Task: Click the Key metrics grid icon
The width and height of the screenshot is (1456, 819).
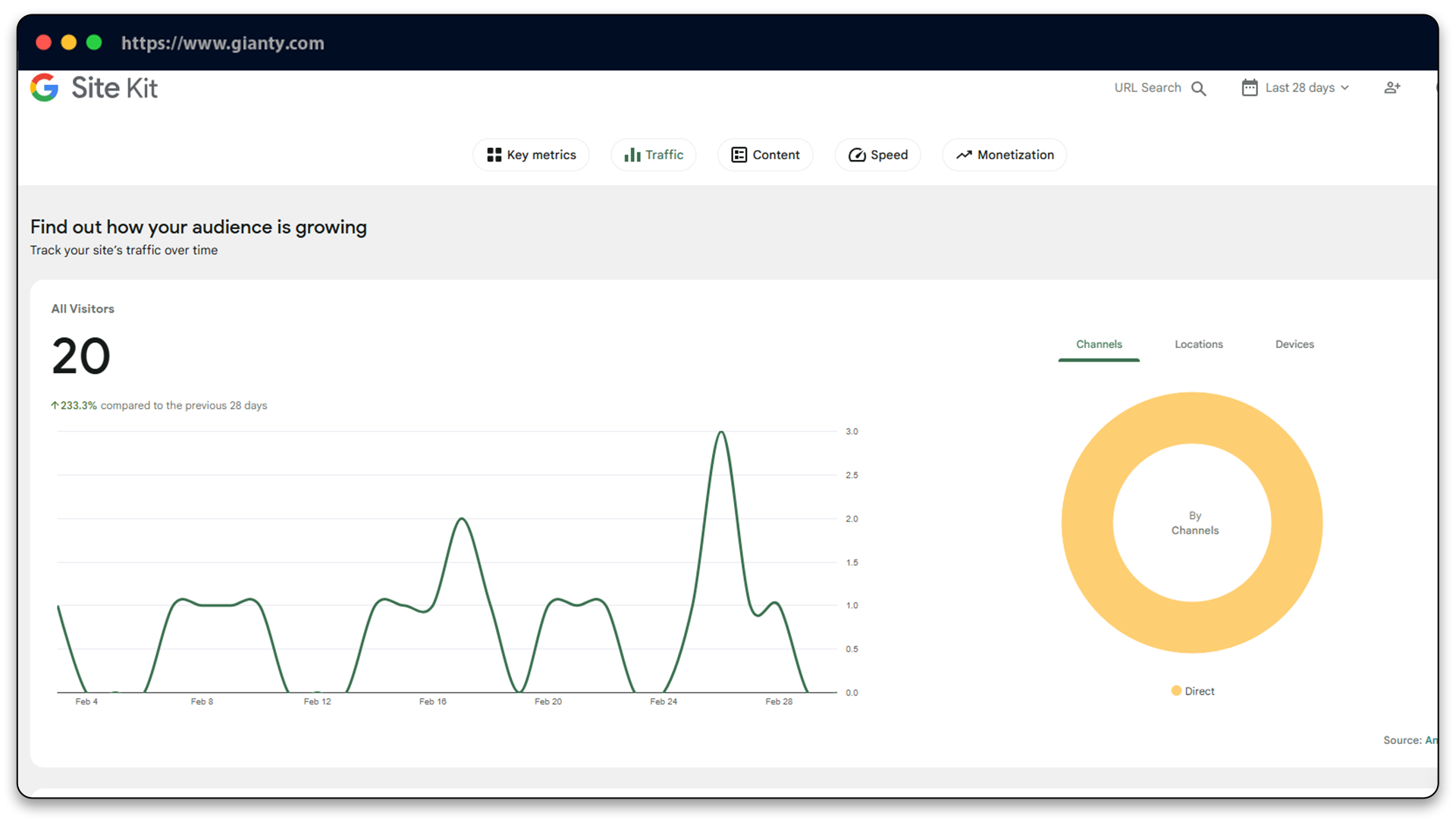Action: [x=494, y=155]
